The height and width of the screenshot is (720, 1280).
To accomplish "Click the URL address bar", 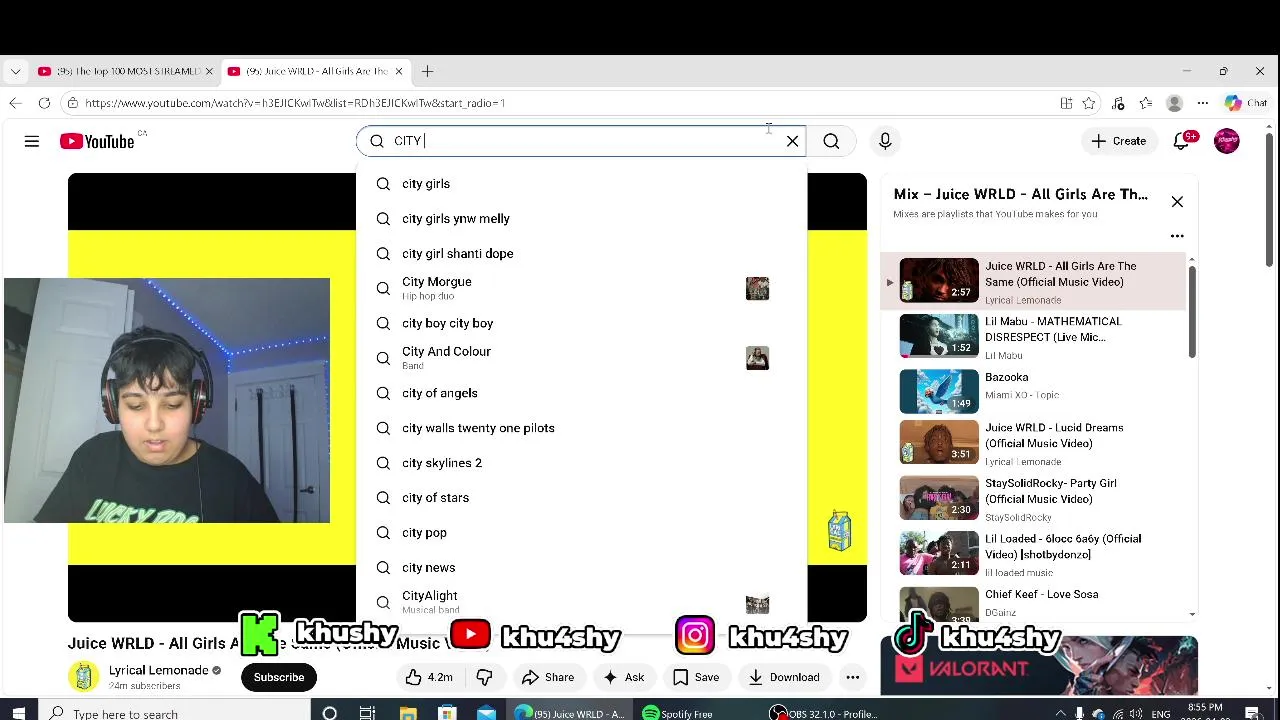I will 560,103.
